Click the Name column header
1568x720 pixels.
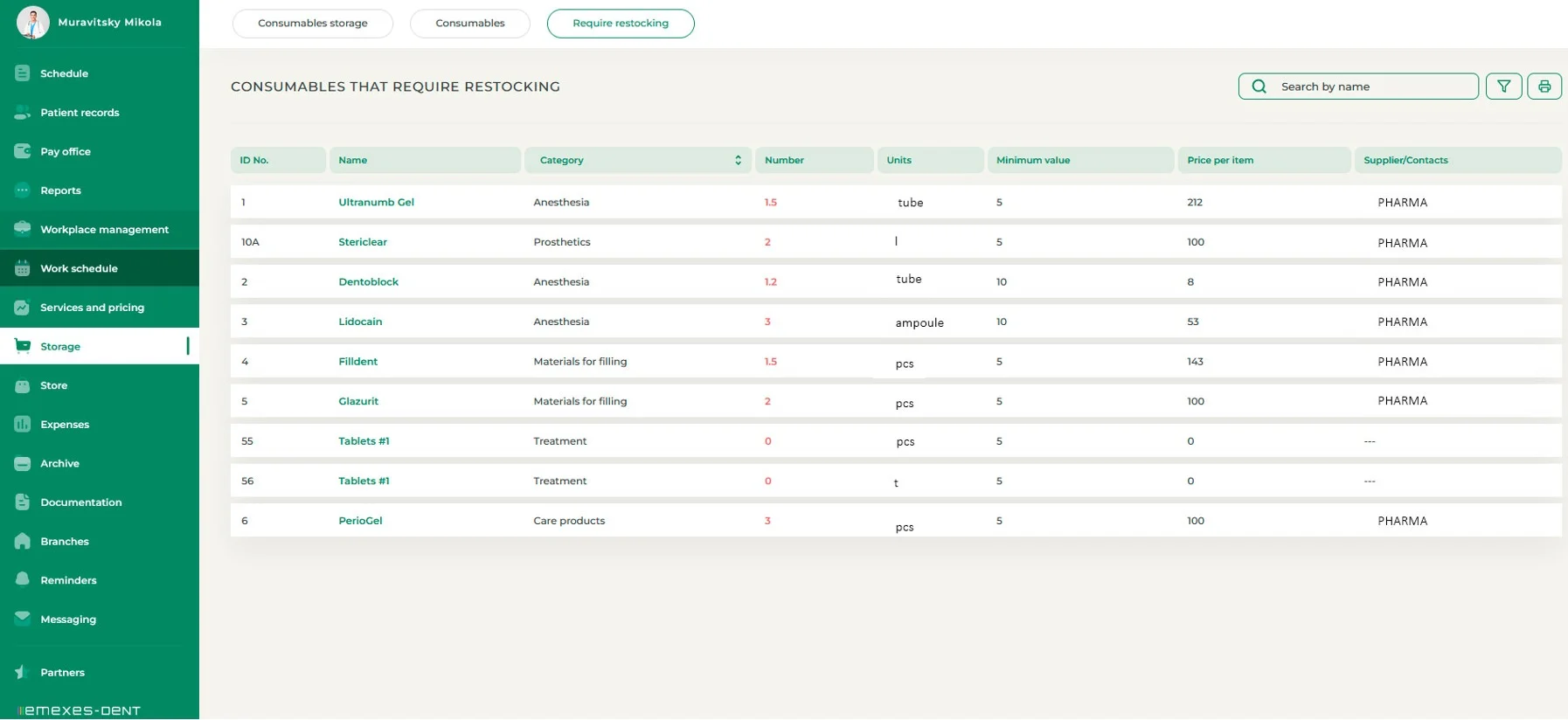pyautogui.click(x=425, y=160)
